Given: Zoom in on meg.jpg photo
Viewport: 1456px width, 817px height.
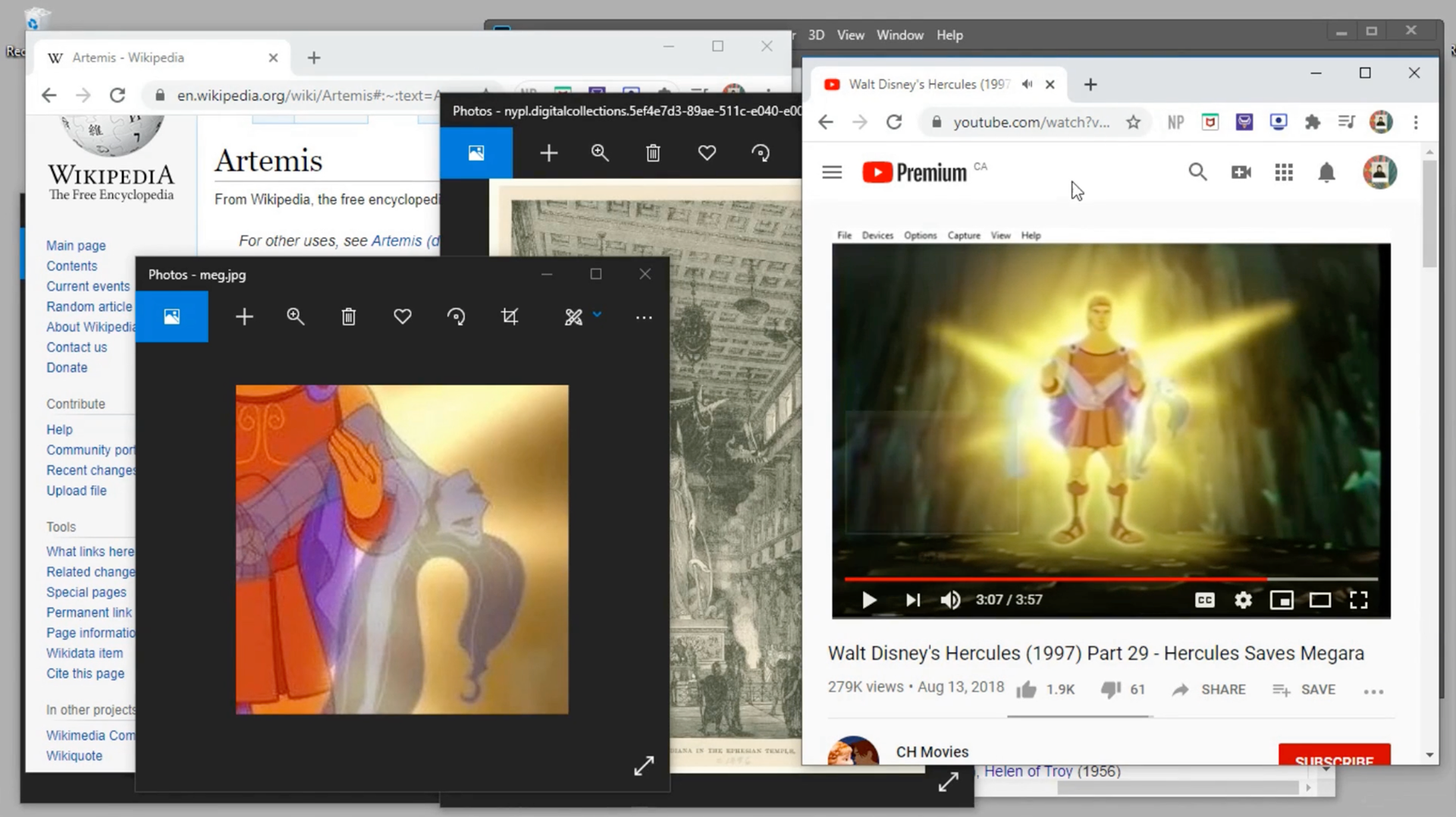Looking at the screenshot, I should pos(296,317).
